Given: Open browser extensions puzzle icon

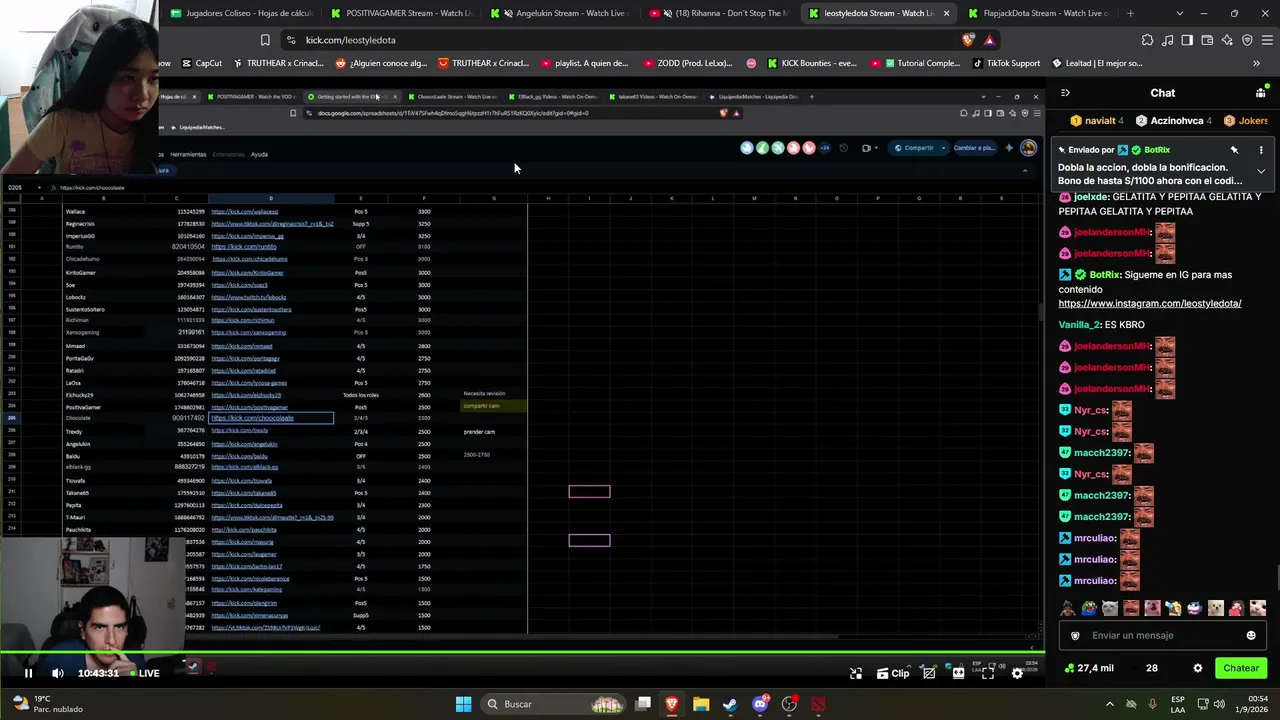Looking at the screenshot, I should click(x=1147, y=40).
